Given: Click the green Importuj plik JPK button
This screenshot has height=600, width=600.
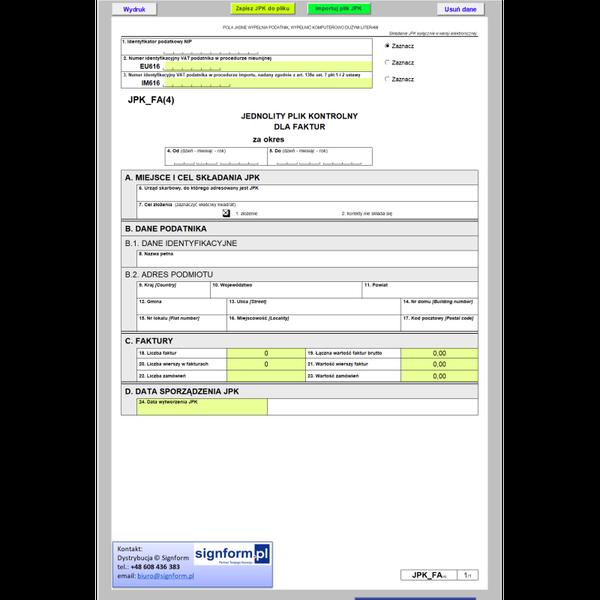Looking at the screenshot, I should coord(339,9).
